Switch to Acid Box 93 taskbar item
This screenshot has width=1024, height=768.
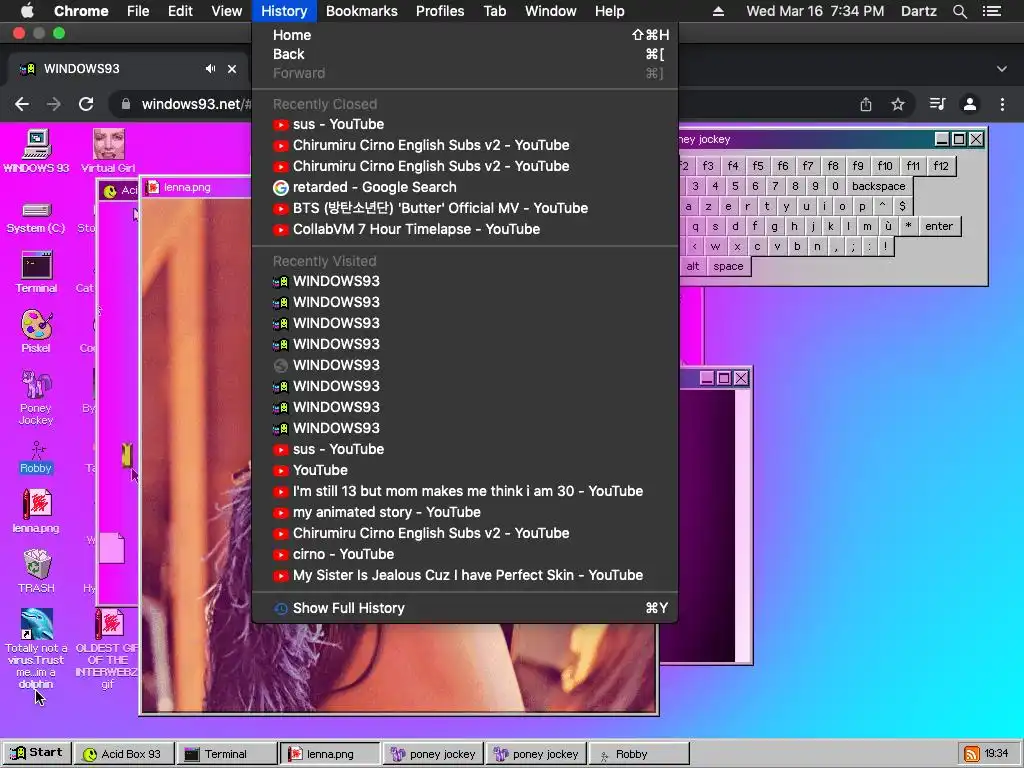[x=124, y=754]
